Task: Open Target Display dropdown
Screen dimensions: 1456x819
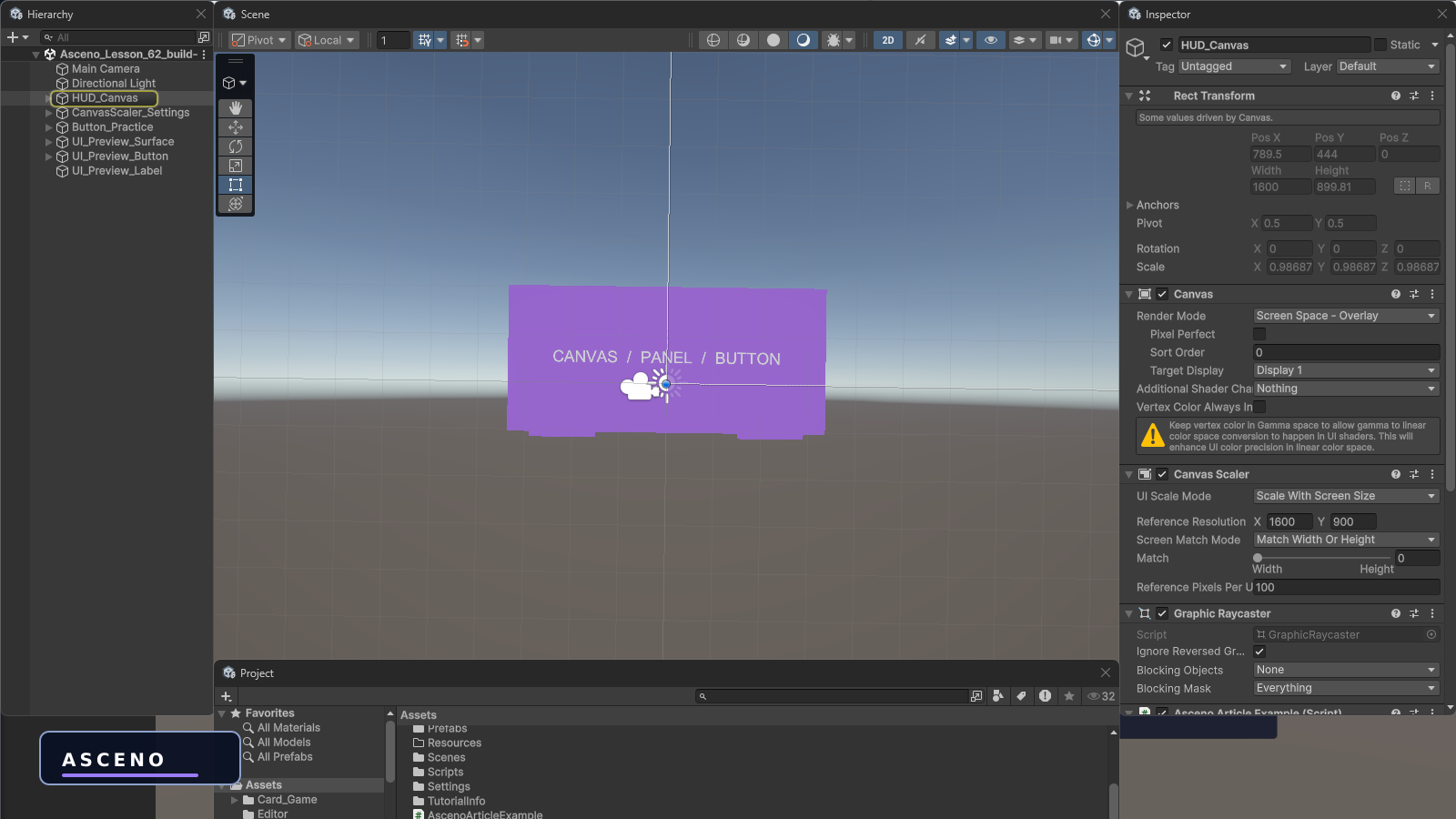Action: click(x=1347, y=370)
